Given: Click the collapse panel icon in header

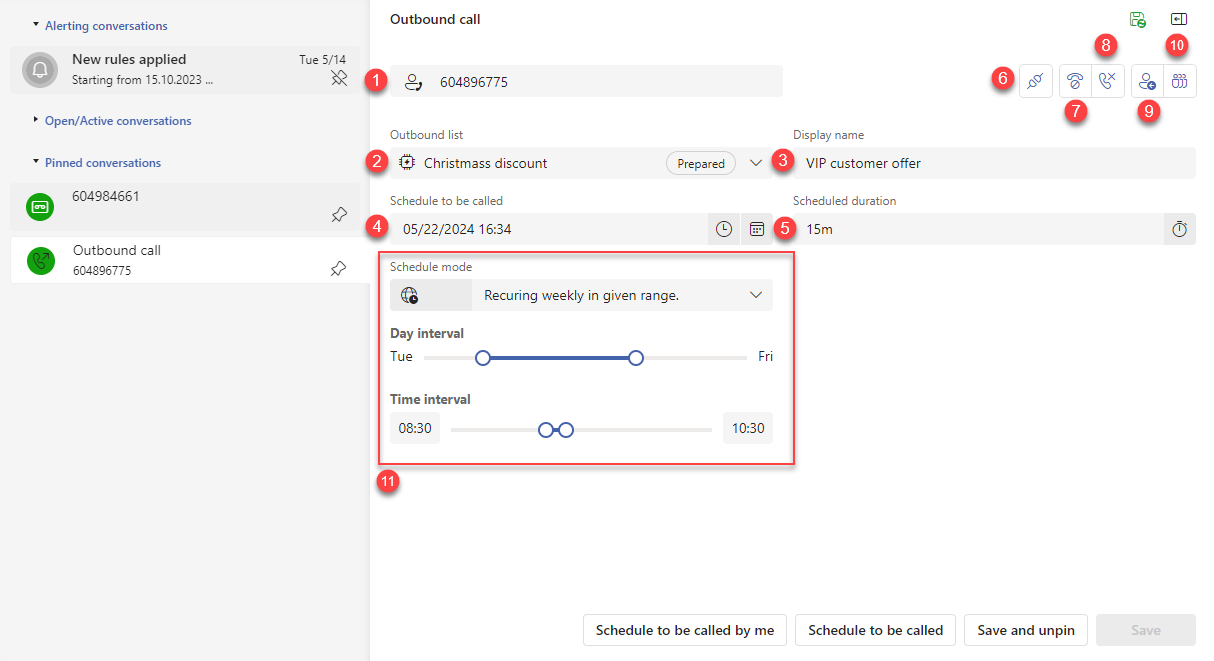Looking at the screenshot, I should [1178, 19].
